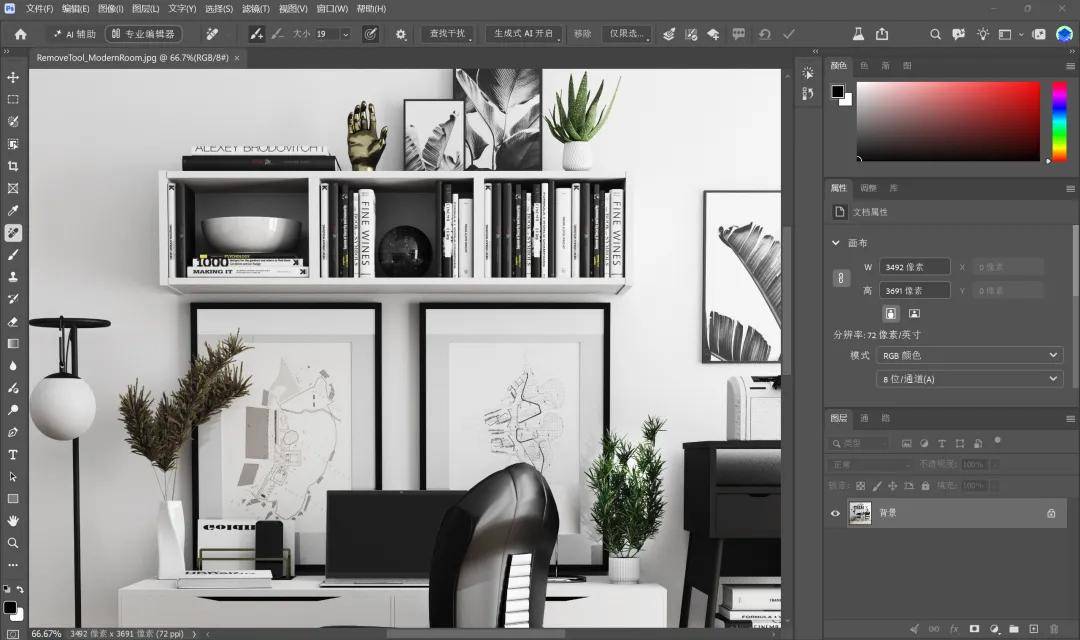Open the 滤镜(T) menu
This screenshot has width=1080, height=640.
coord(256,9)
